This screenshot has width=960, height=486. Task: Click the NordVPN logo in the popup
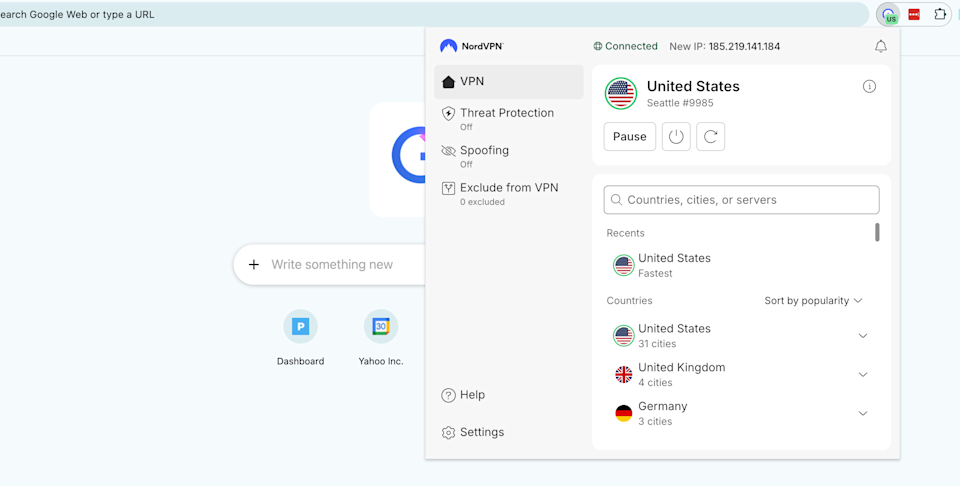(x=471, y=46)
